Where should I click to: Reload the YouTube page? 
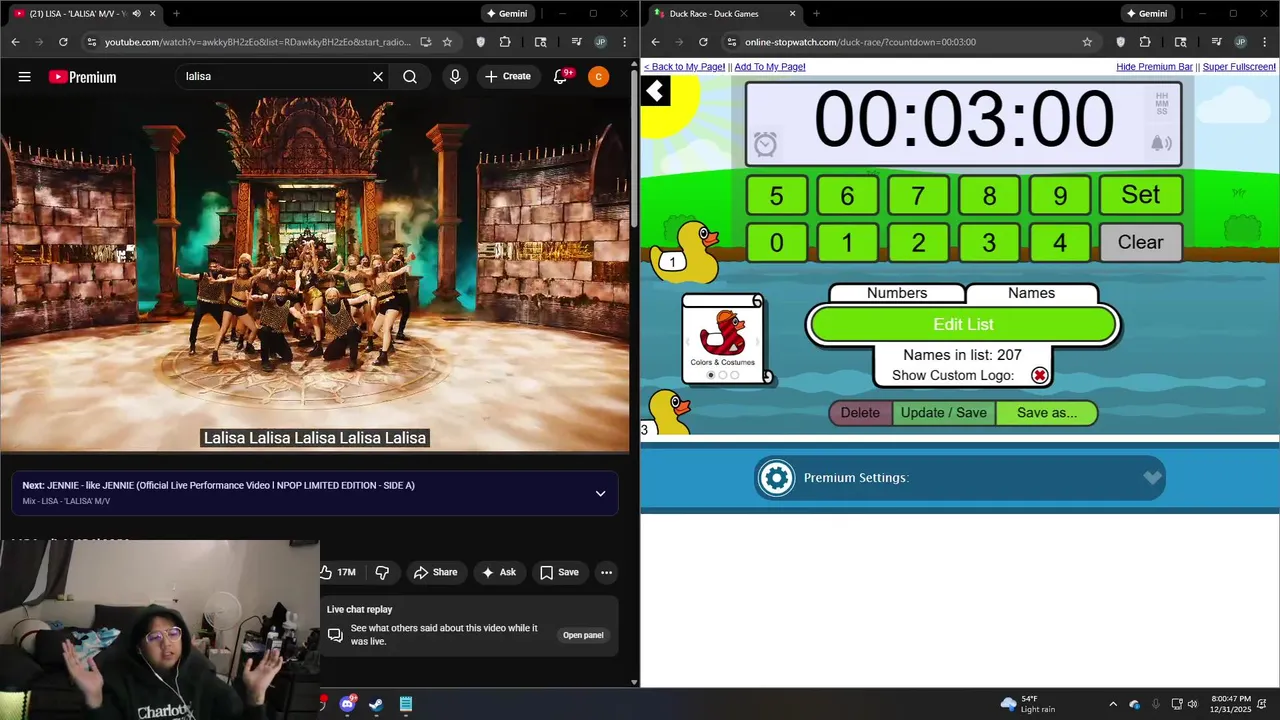[63, 42]
